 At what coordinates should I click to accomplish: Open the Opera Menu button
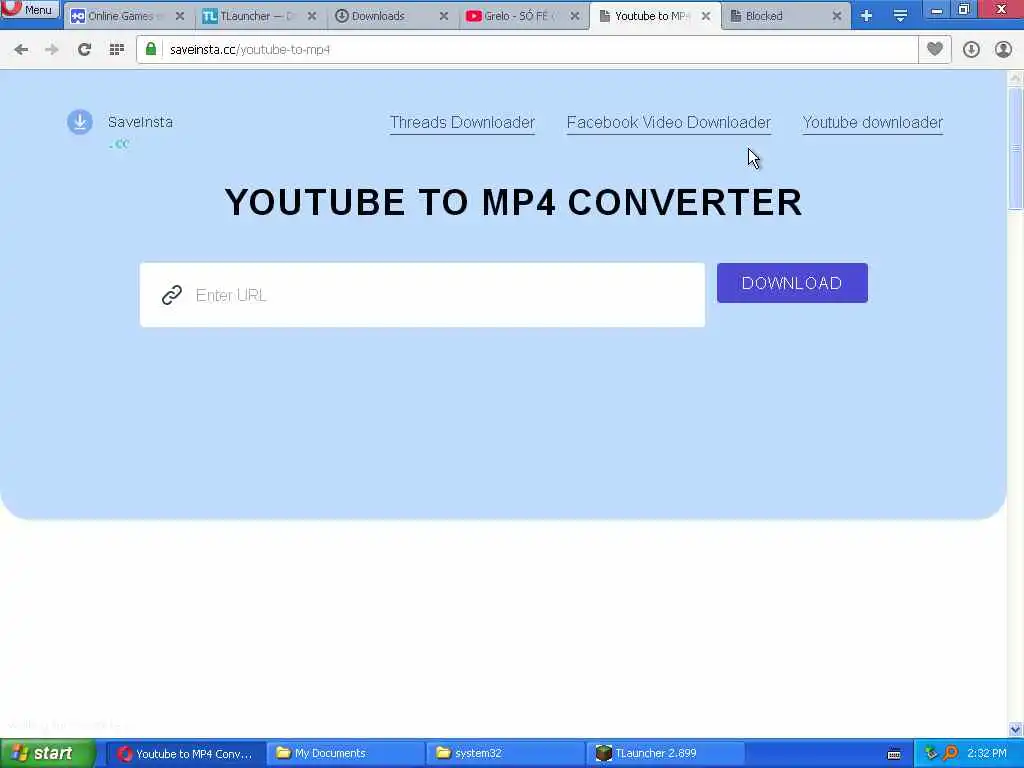(x=29, y=9)
